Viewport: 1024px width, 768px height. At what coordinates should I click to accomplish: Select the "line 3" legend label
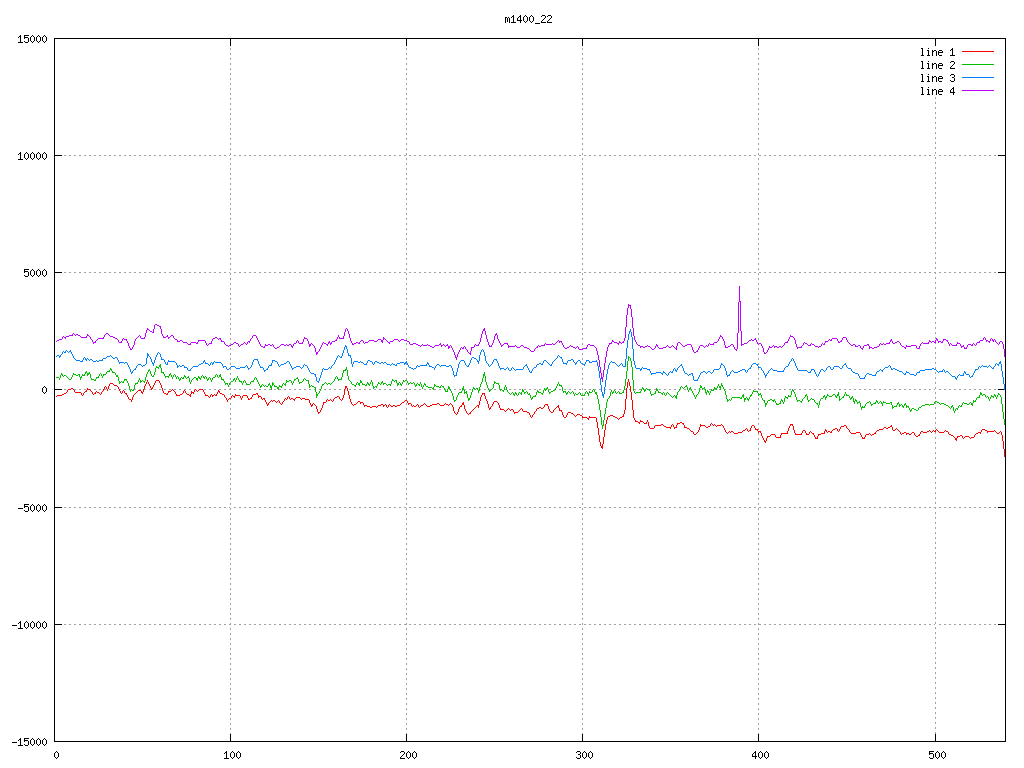point(937,78)
